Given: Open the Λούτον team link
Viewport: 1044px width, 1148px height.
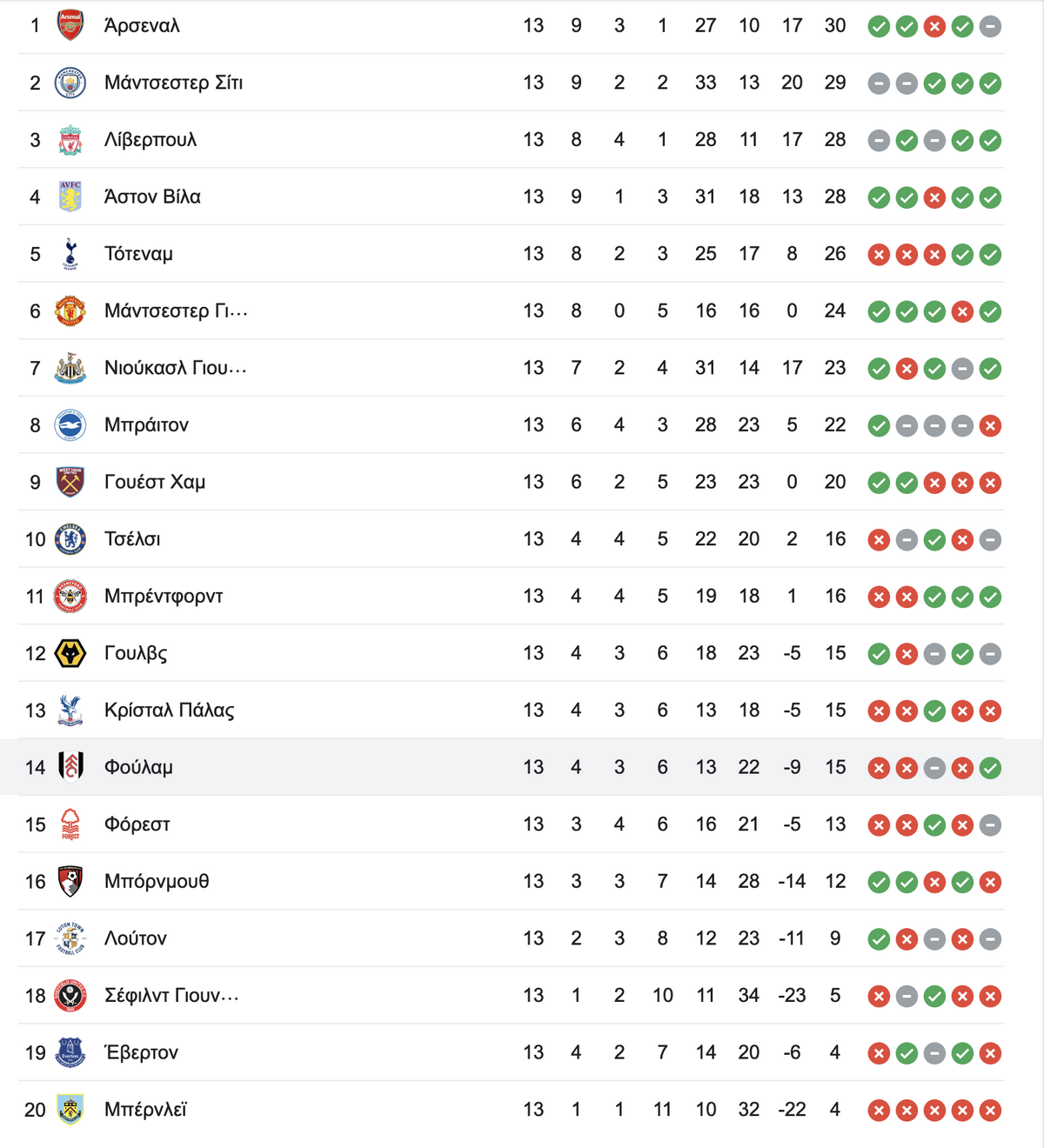Looking at the screenshot, I should tap(135, 938).
